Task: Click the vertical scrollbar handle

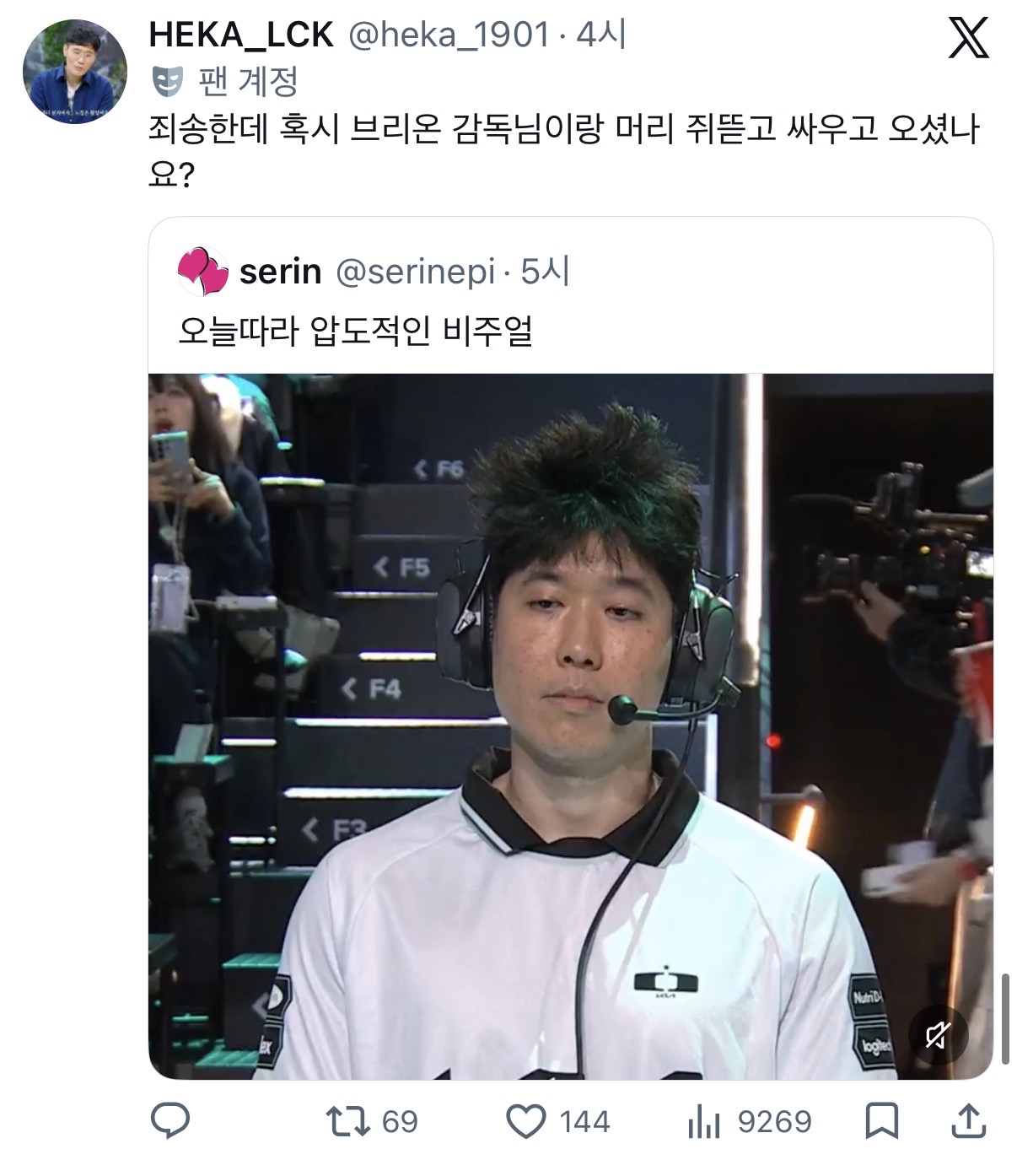Action: [1005, 1019]
